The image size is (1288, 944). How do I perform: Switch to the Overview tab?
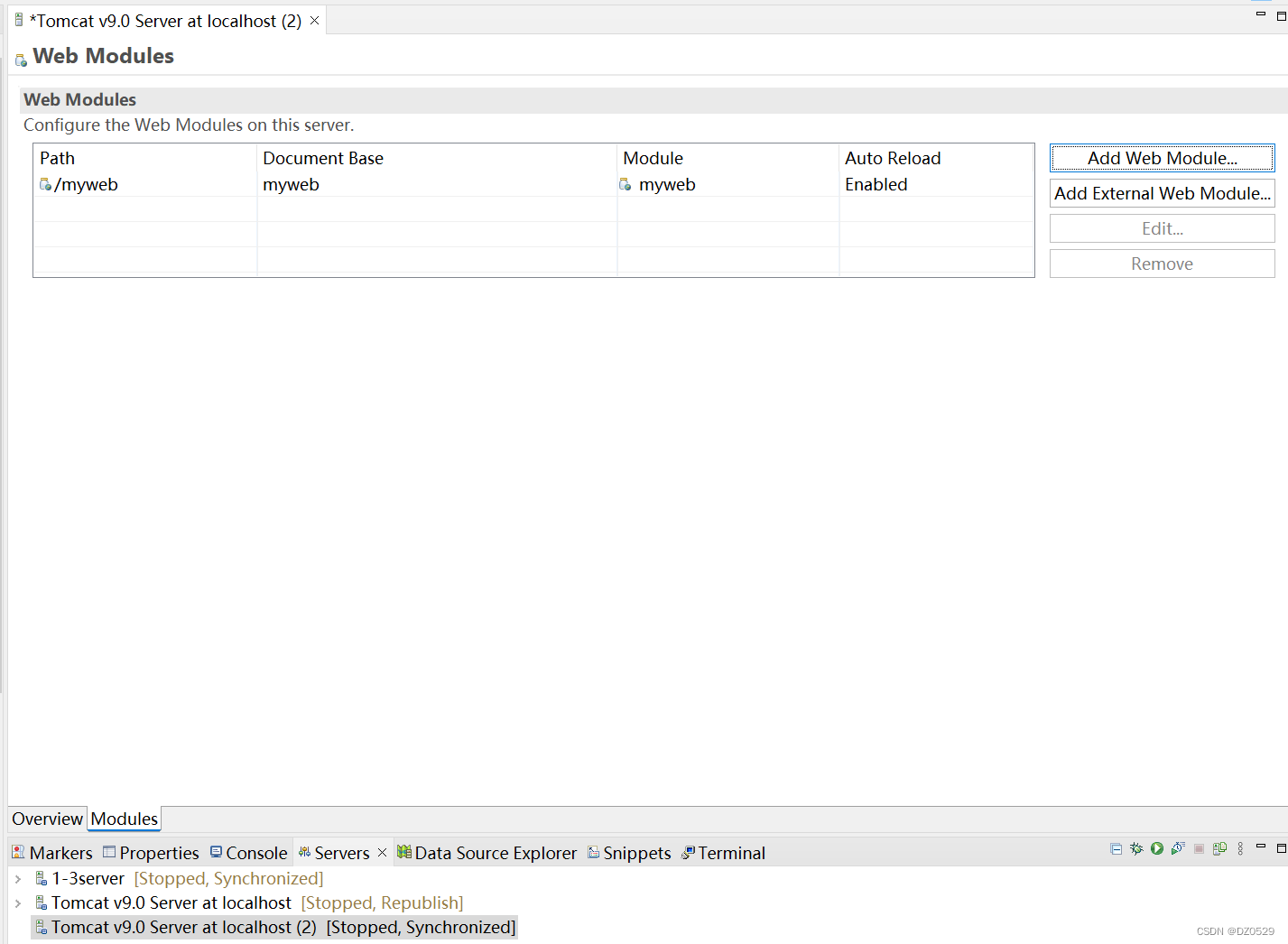(x=47, y=819)
